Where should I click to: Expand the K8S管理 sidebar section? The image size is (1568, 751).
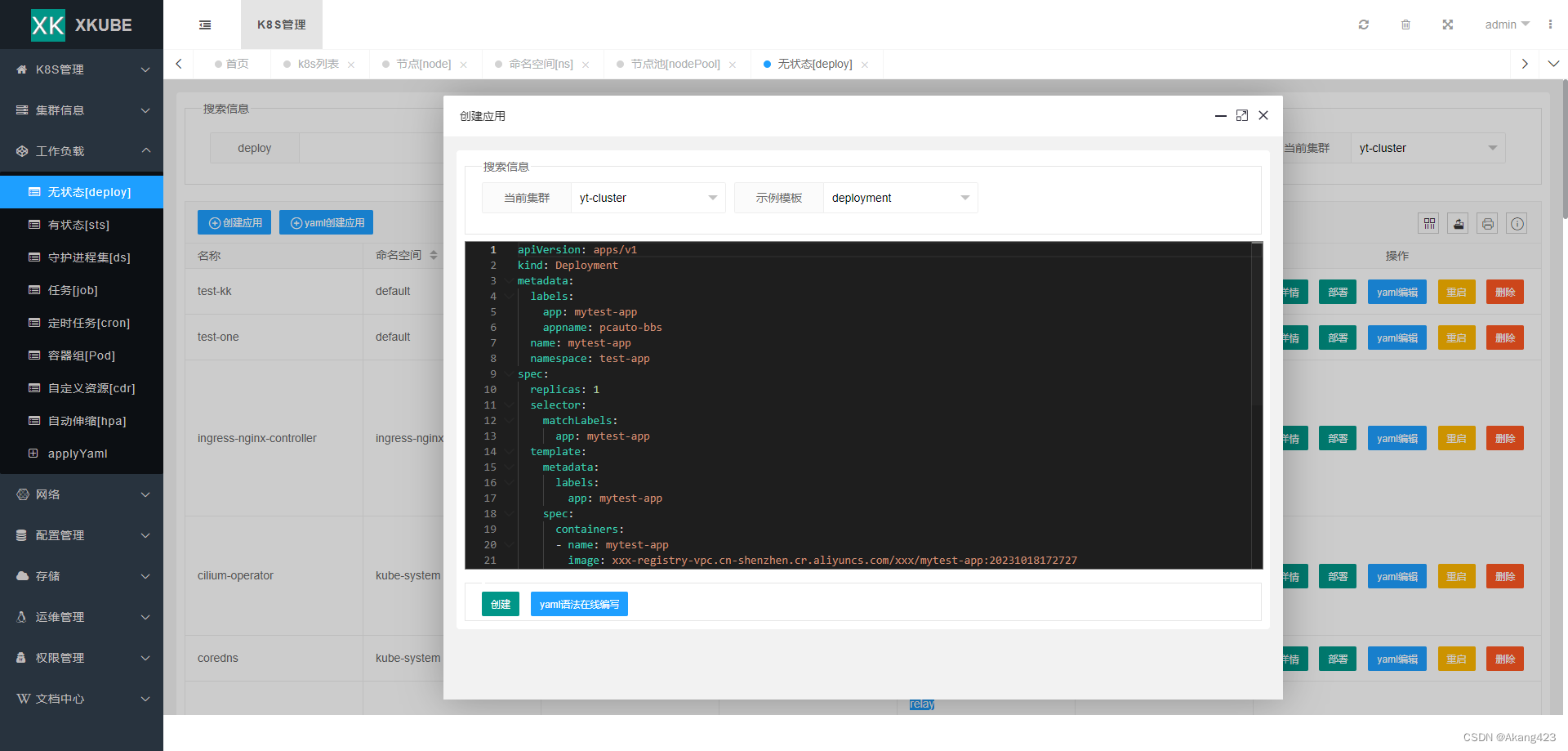tap(82, 69)
